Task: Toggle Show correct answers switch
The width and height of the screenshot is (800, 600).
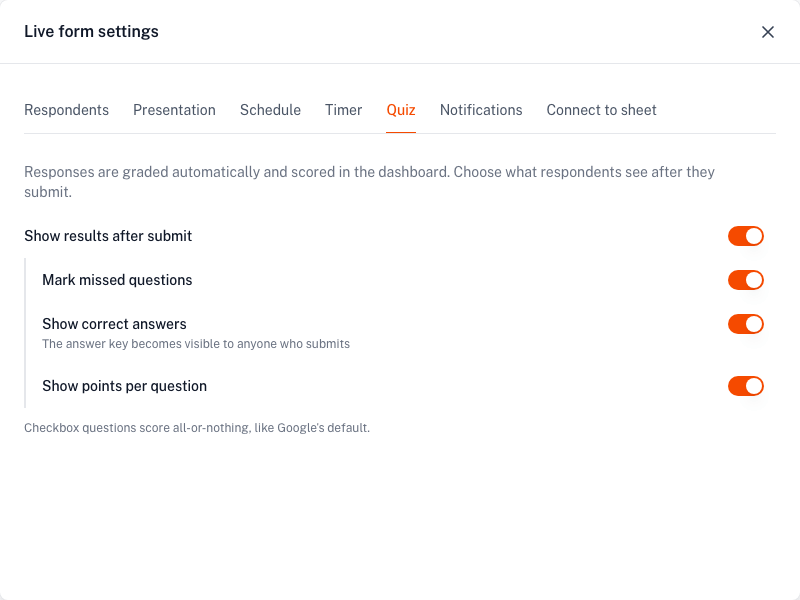Action: point(745,324)
